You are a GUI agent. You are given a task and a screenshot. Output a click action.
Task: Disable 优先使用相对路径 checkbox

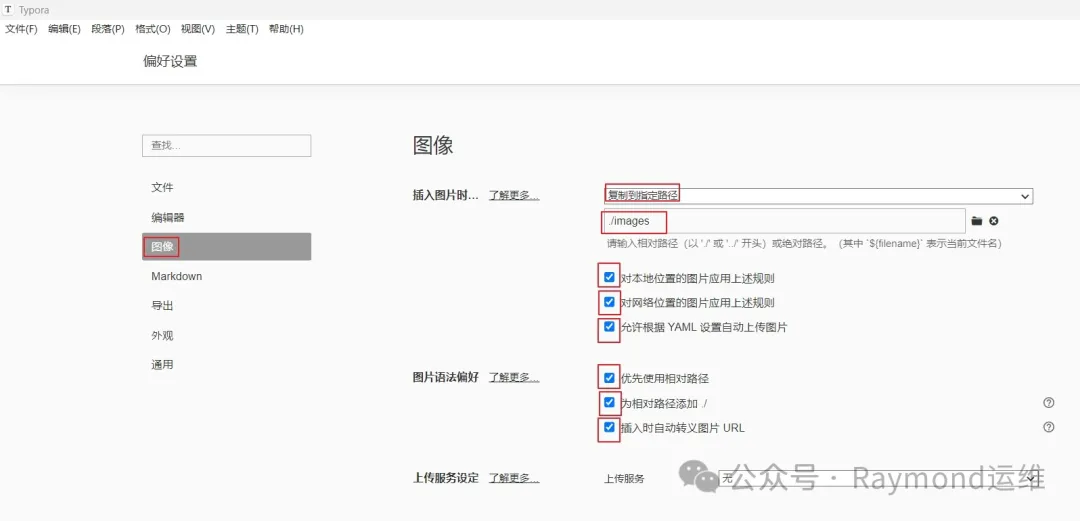pos(609,378)
